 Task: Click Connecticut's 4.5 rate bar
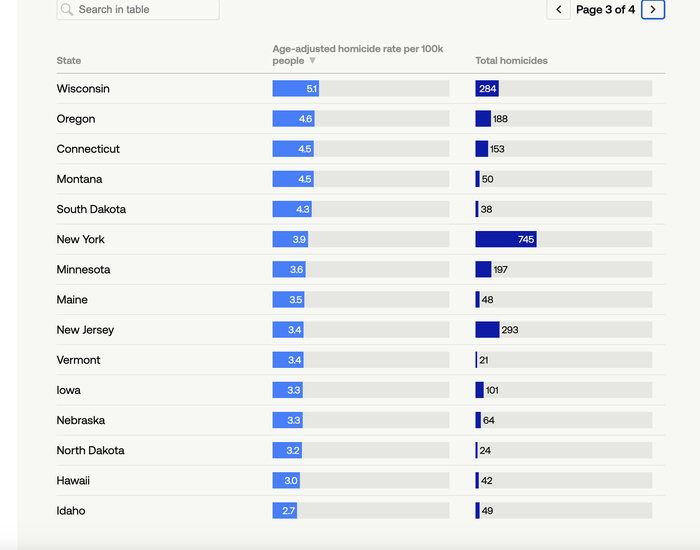tap(292, 149)
